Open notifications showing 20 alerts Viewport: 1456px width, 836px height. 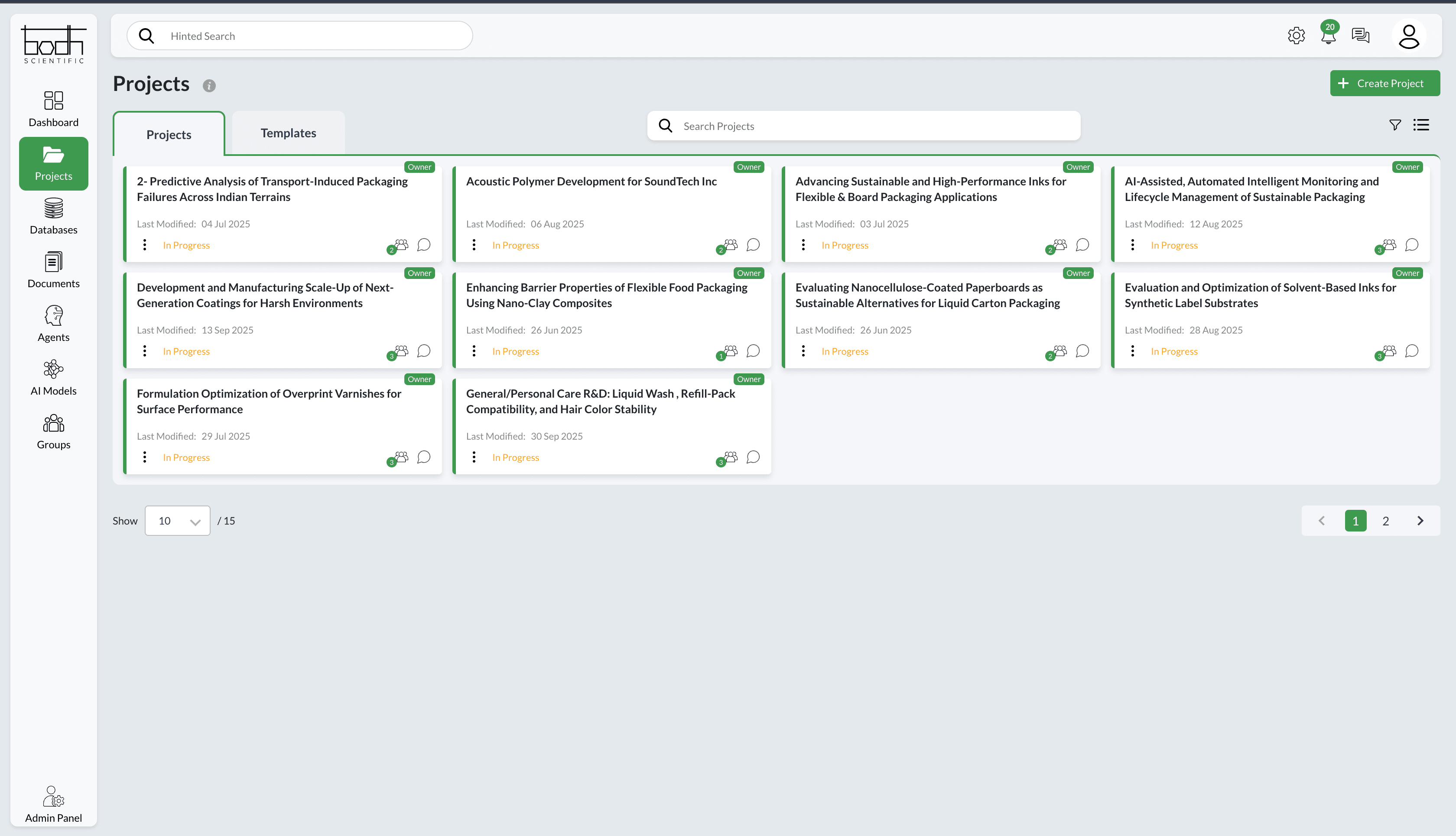1327,35
